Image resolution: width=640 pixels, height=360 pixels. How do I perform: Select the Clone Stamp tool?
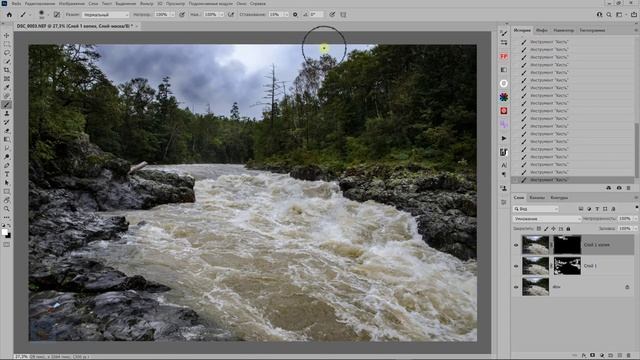click(7, 113)
